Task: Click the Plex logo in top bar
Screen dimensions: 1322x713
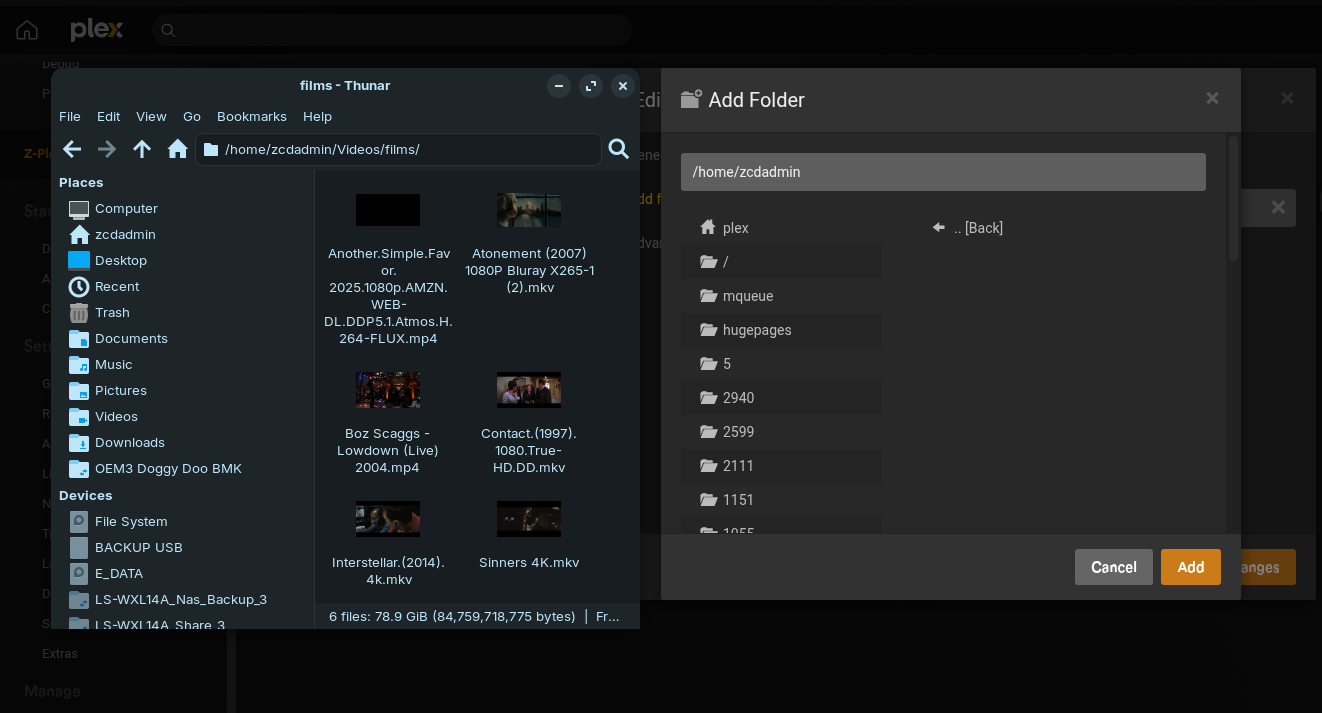Action: pyautogui.click(x=96, y=30)
